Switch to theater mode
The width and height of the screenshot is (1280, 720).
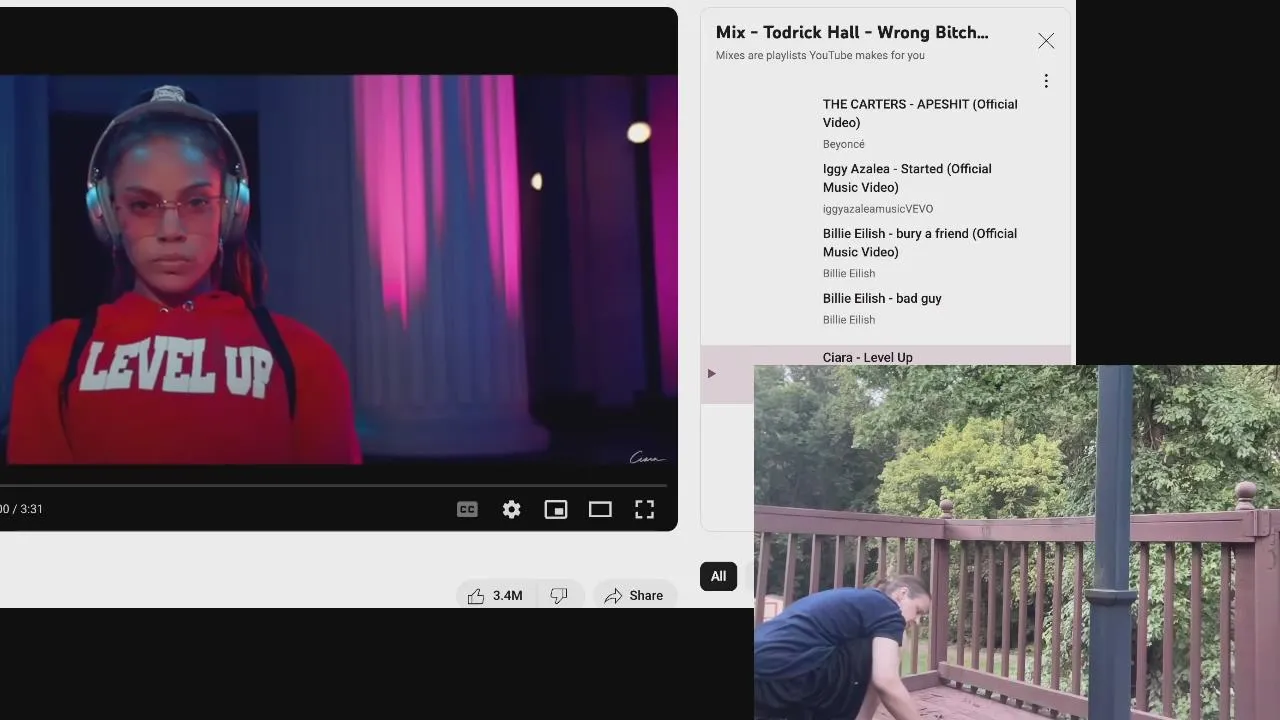click(600, 509)
